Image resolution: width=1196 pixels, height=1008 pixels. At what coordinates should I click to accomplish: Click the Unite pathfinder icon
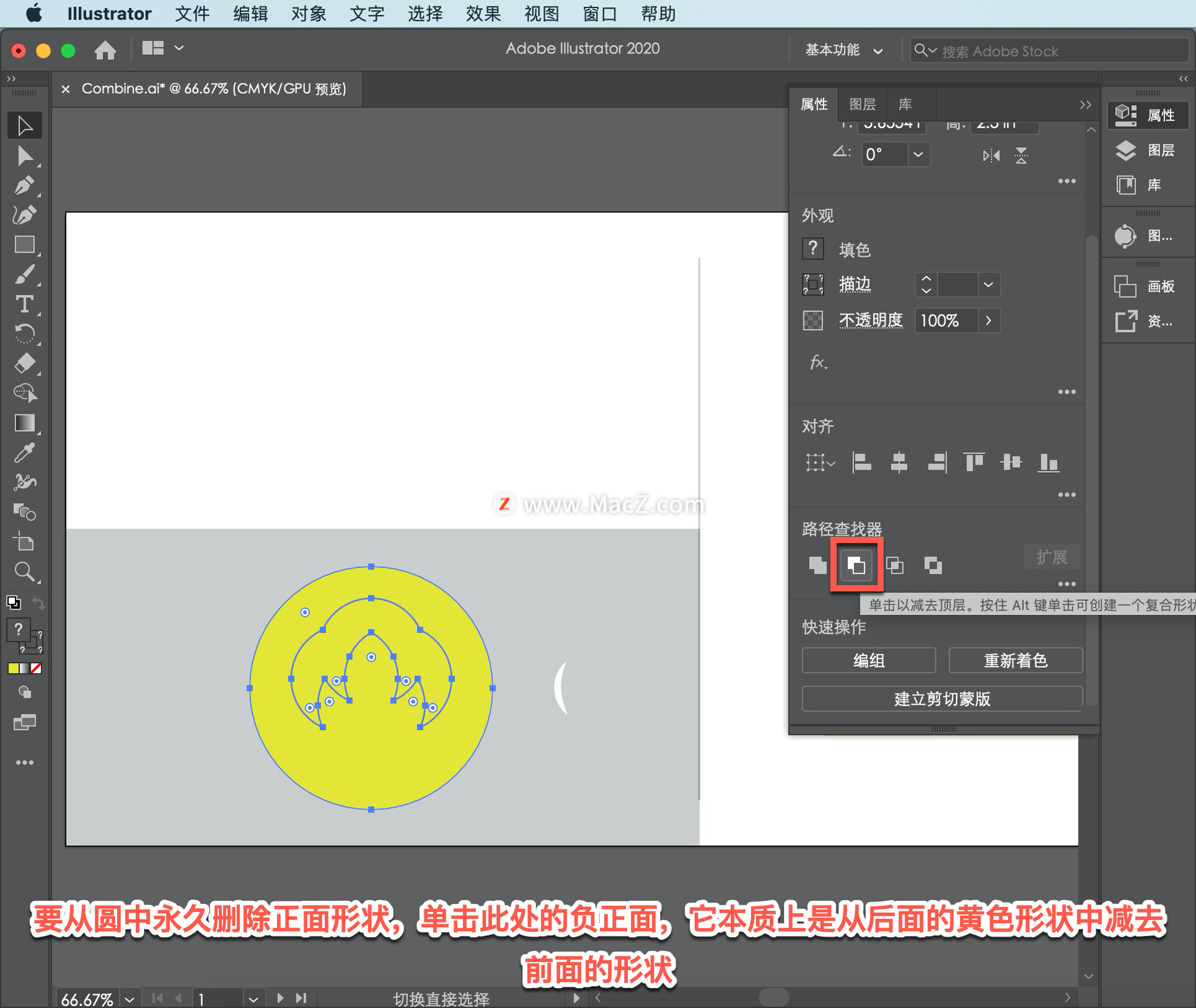point(817,565)
